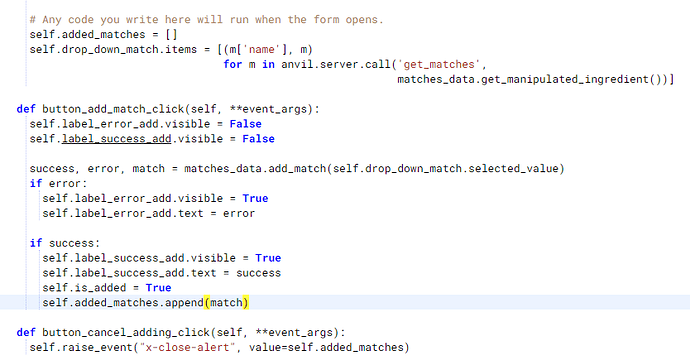Click the "x-close-alert" string literal
This screenshot has height=364, width=690.
click(x=187, y=348)
